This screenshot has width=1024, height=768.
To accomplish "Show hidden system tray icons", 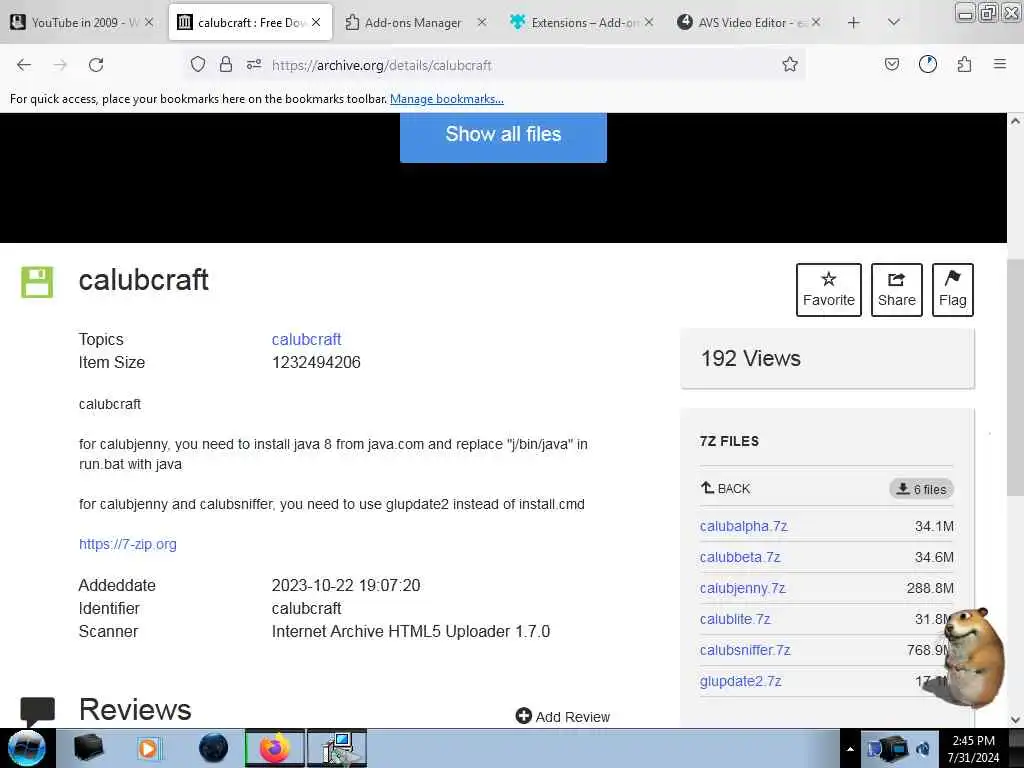I will (850, 749).
